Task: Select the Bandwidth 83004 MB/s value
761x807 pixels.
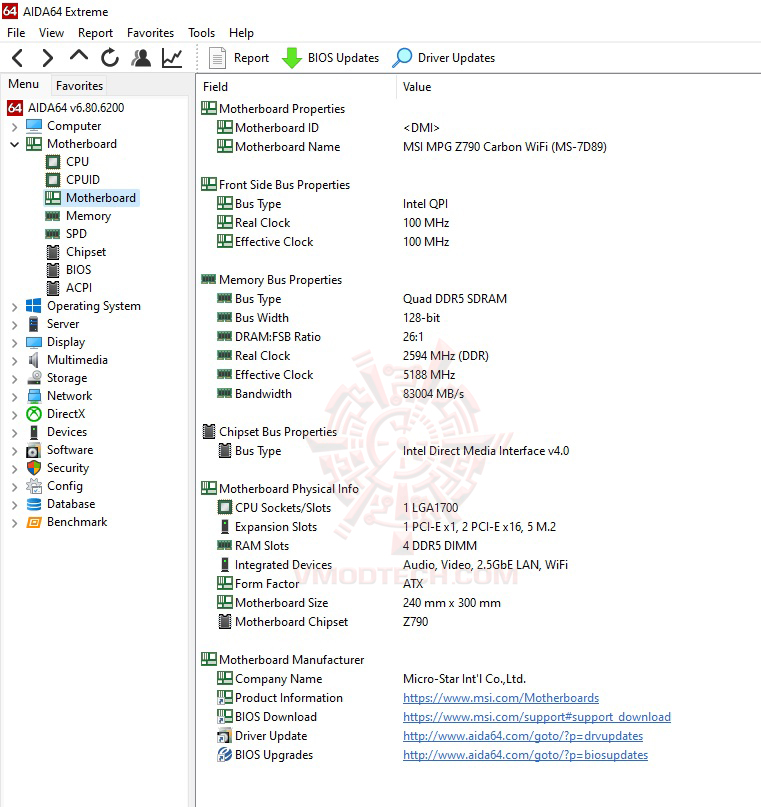Action: coord(433,394)
